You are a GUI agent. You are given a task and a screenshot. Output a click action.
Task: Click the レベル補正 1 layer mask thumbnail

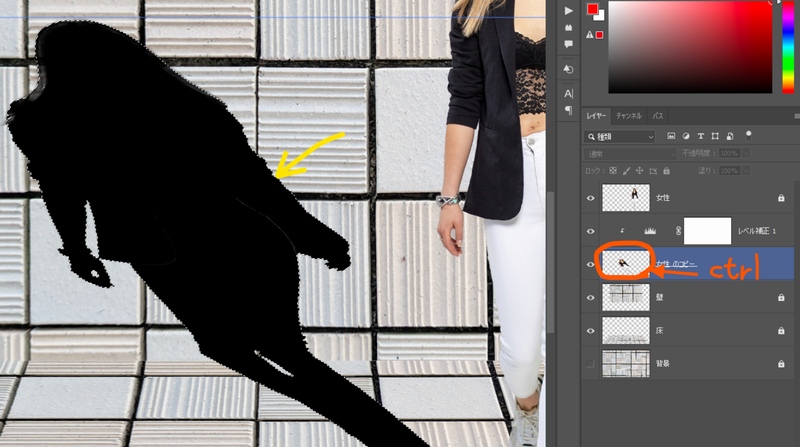tap(708, 231)
